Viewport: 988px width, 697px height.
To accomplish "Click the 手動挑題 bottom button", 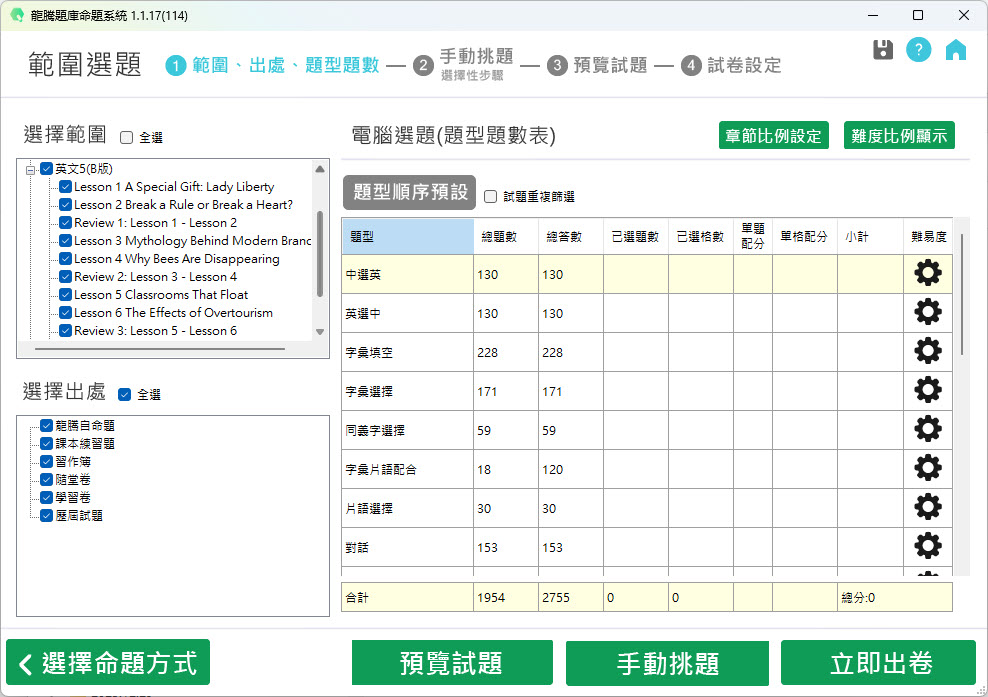I will coord(667,663).
